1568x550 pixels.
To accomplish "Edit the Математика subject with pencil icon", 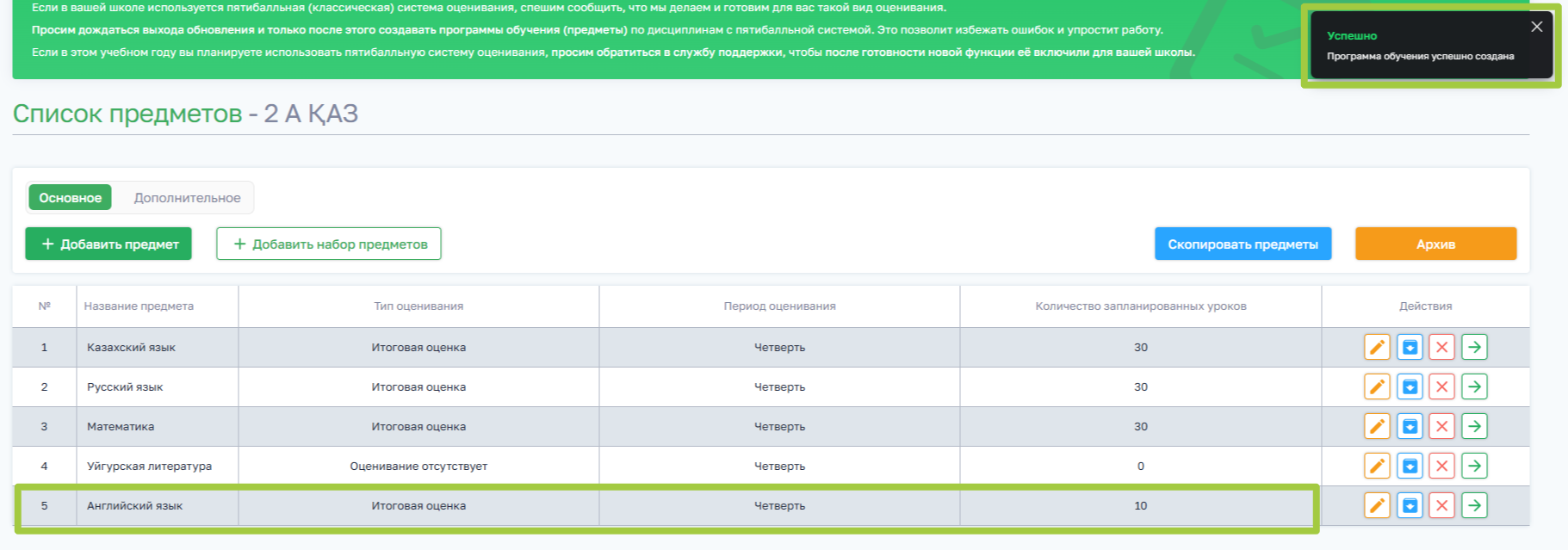I will tap(1377, 426).
